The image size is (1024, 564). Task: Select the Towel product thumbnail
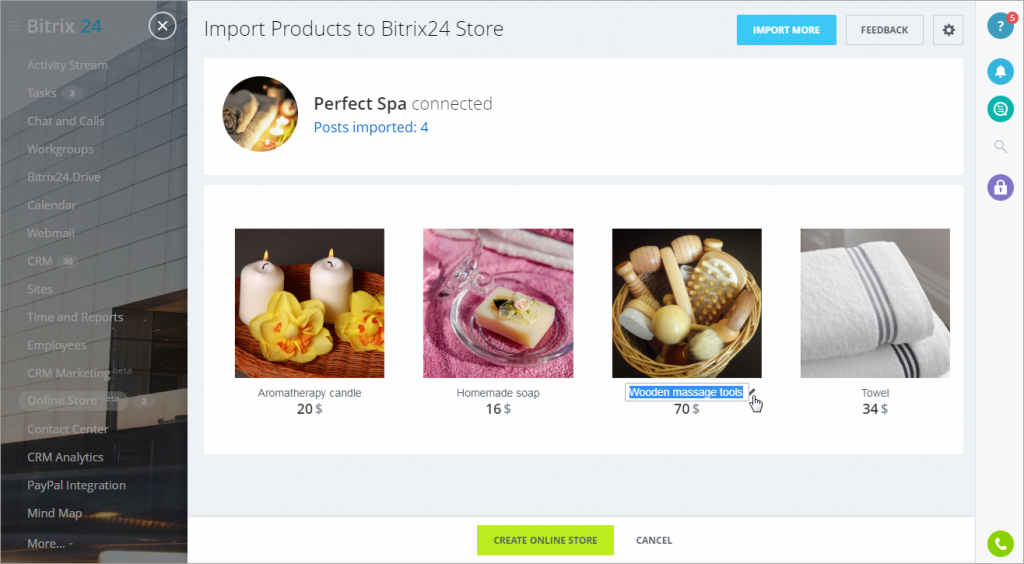click(x=875, y=303)
